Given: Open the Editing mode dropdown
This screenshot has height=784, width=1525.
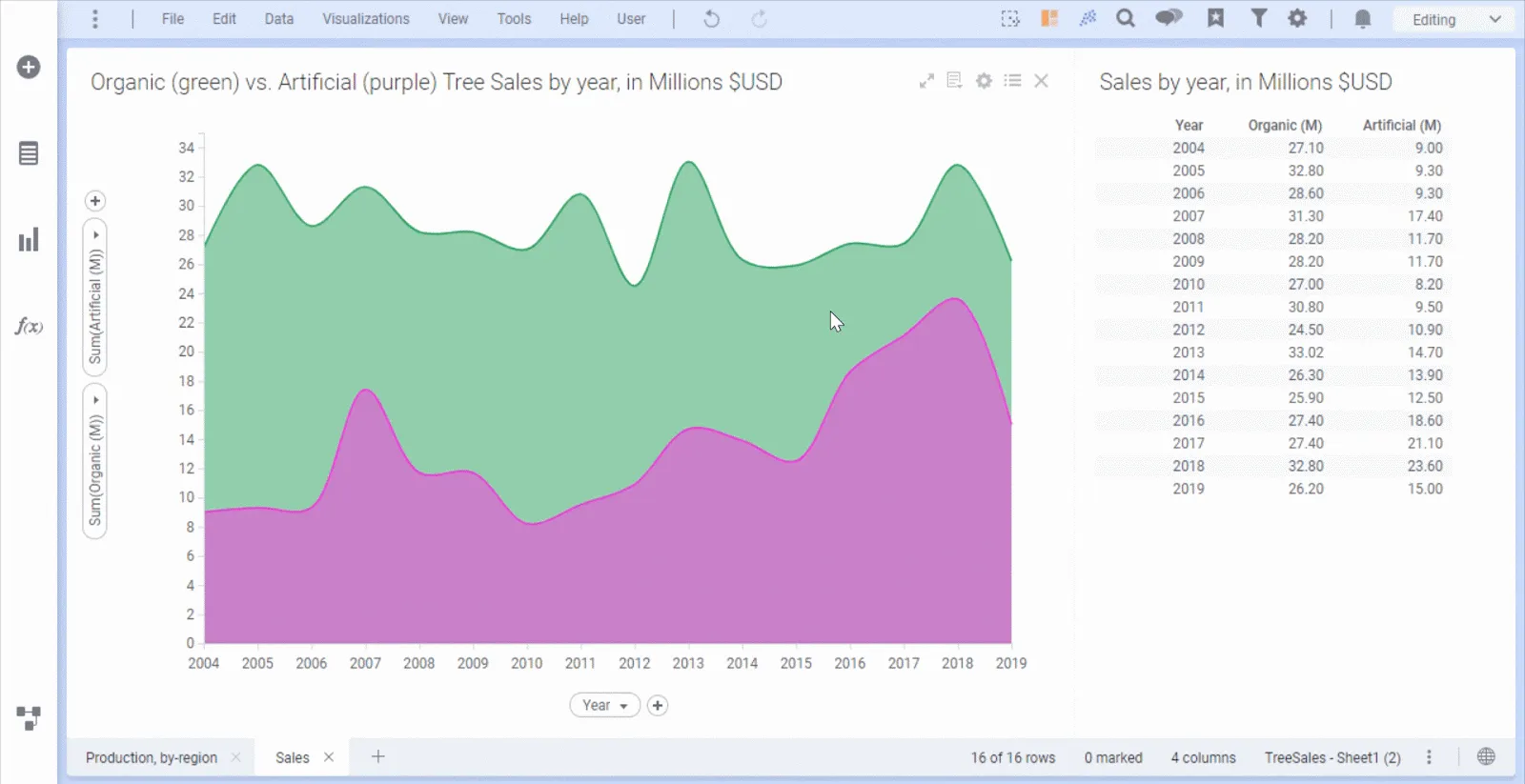Looking at the screenshot, I should tap(1454, 19).
